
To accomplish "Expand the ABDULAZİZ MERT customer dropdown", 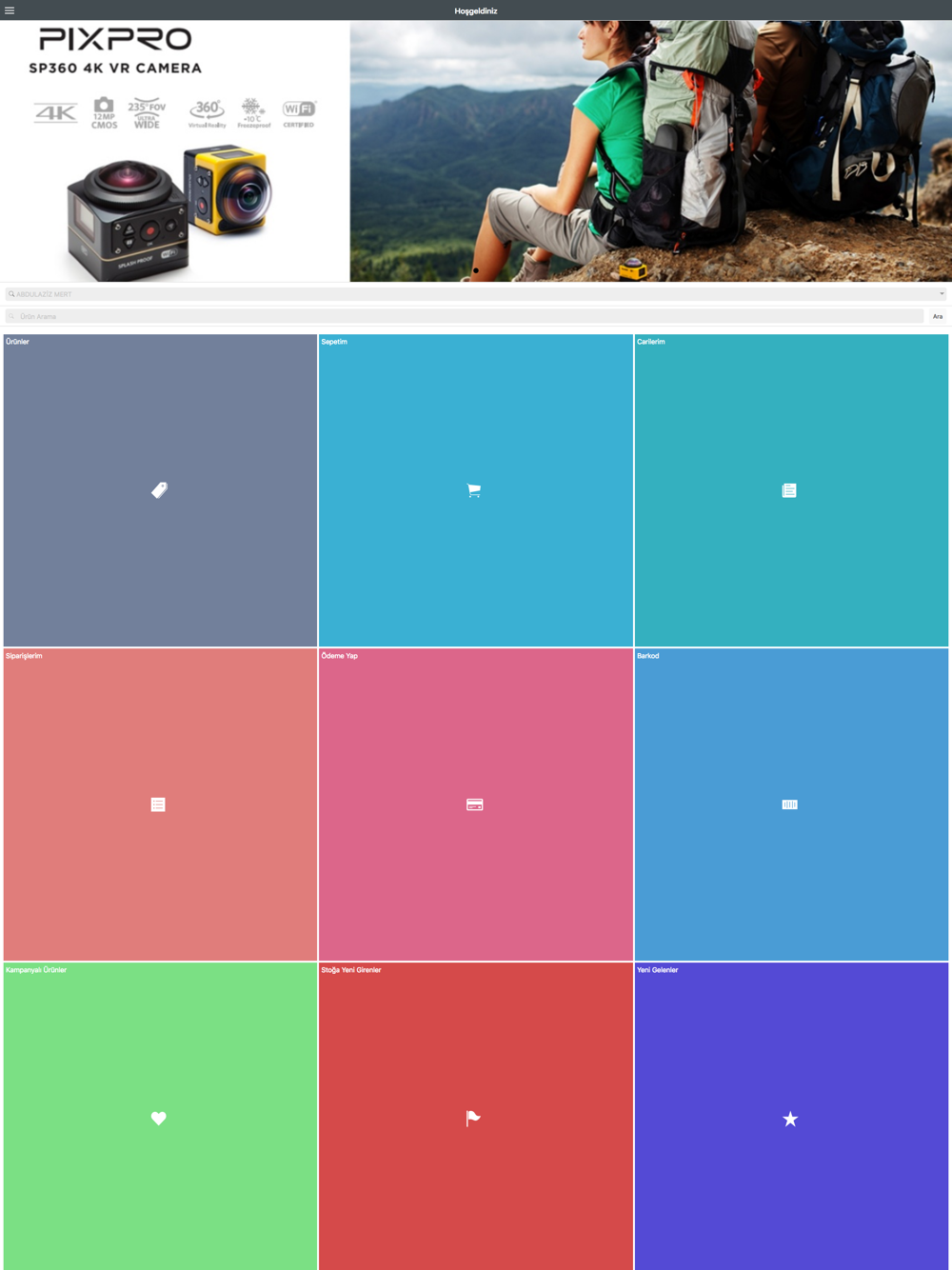I will tap(476, 294).
